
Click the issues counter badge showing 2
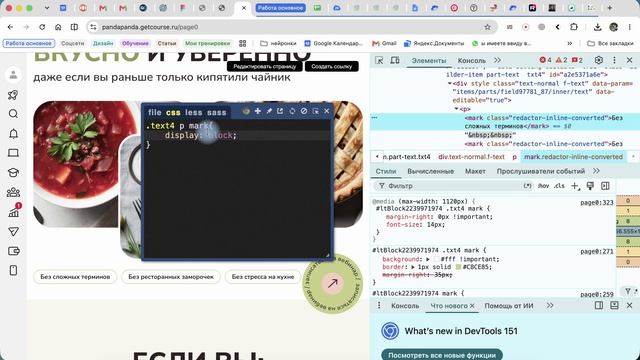(577, 60)
